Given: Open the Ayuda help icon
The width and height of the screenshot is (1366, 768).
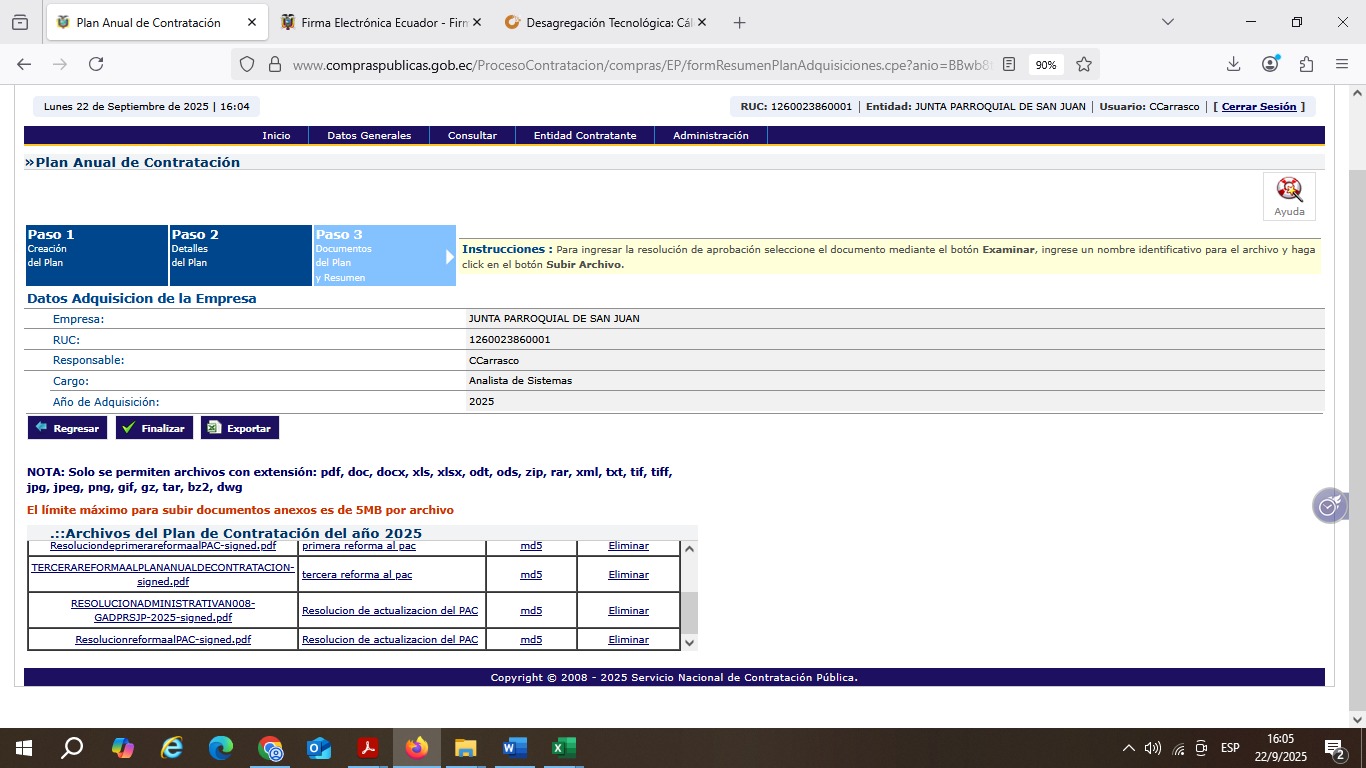Looking at the screenshot, I should 1289,195.
